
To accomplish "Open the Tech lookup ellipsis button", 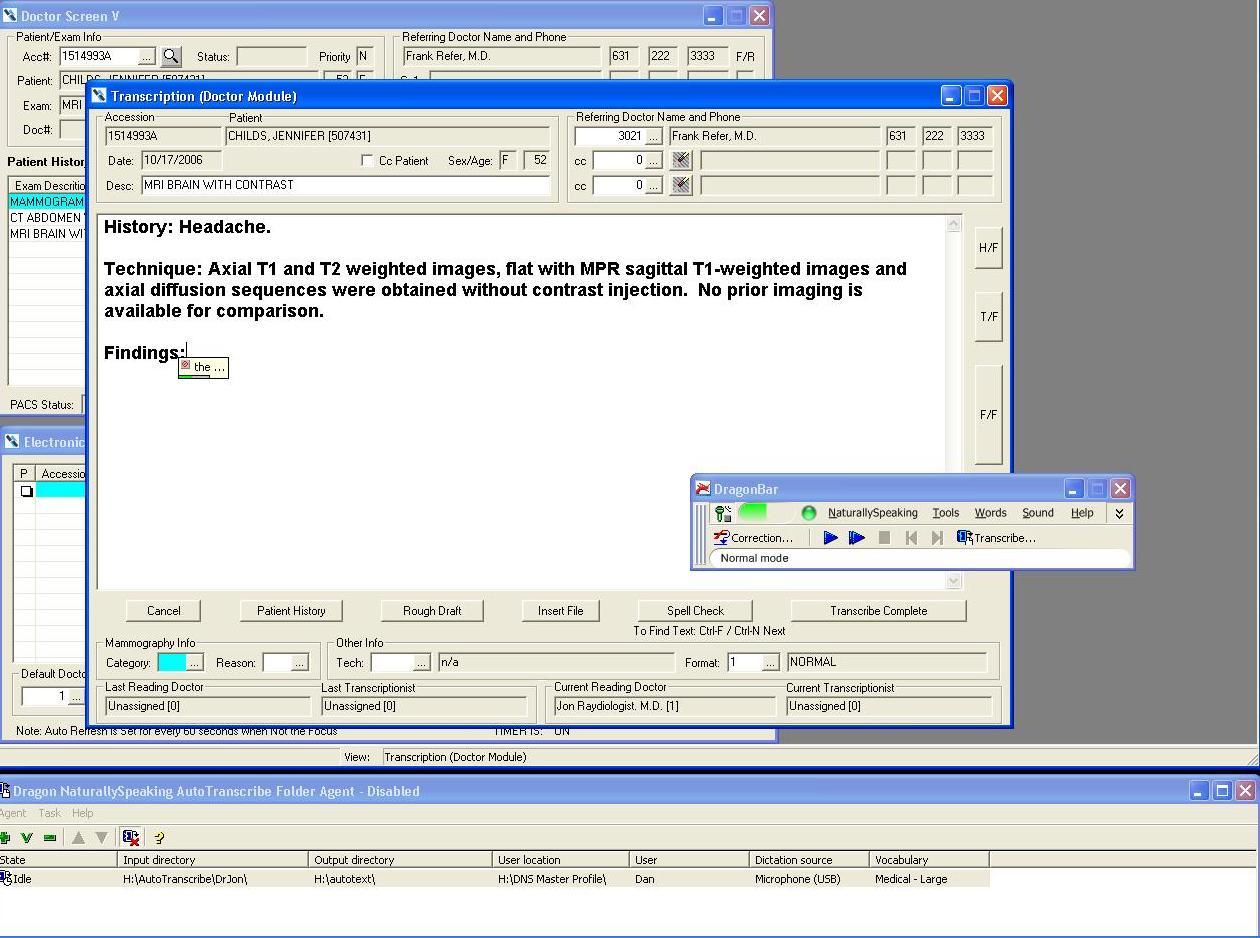I will point(421,663).
